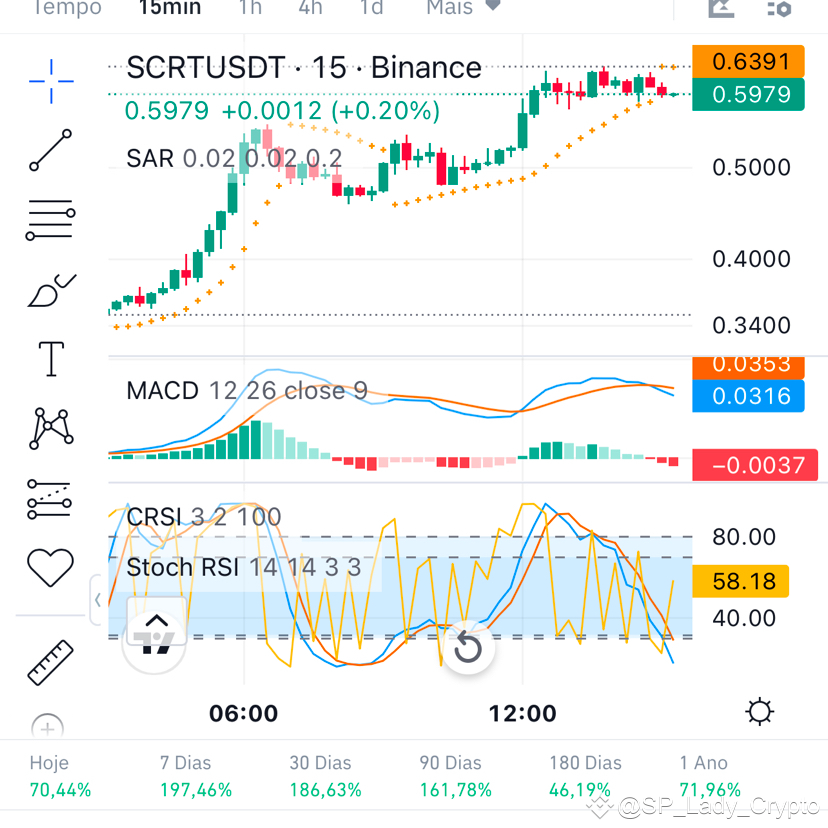This screenshot has height=828, width=828.
Task: Select the text annotation tool
Action: coord(50,359)
